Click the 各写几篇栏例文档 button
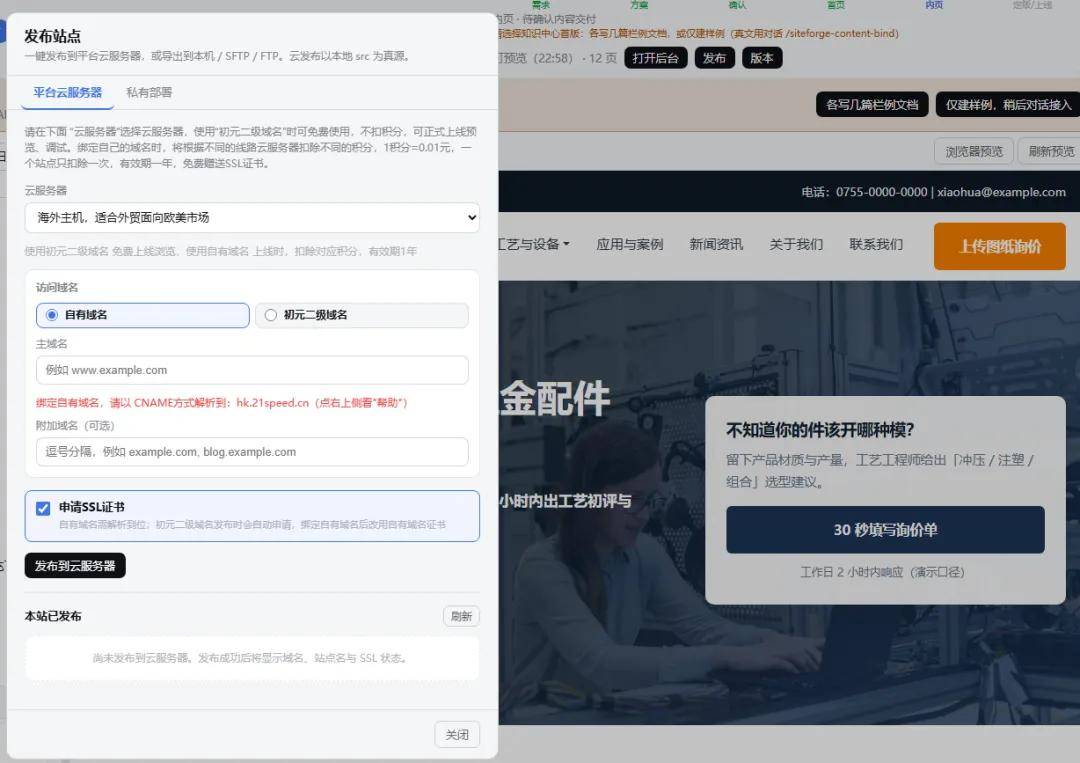 point(872,105)
